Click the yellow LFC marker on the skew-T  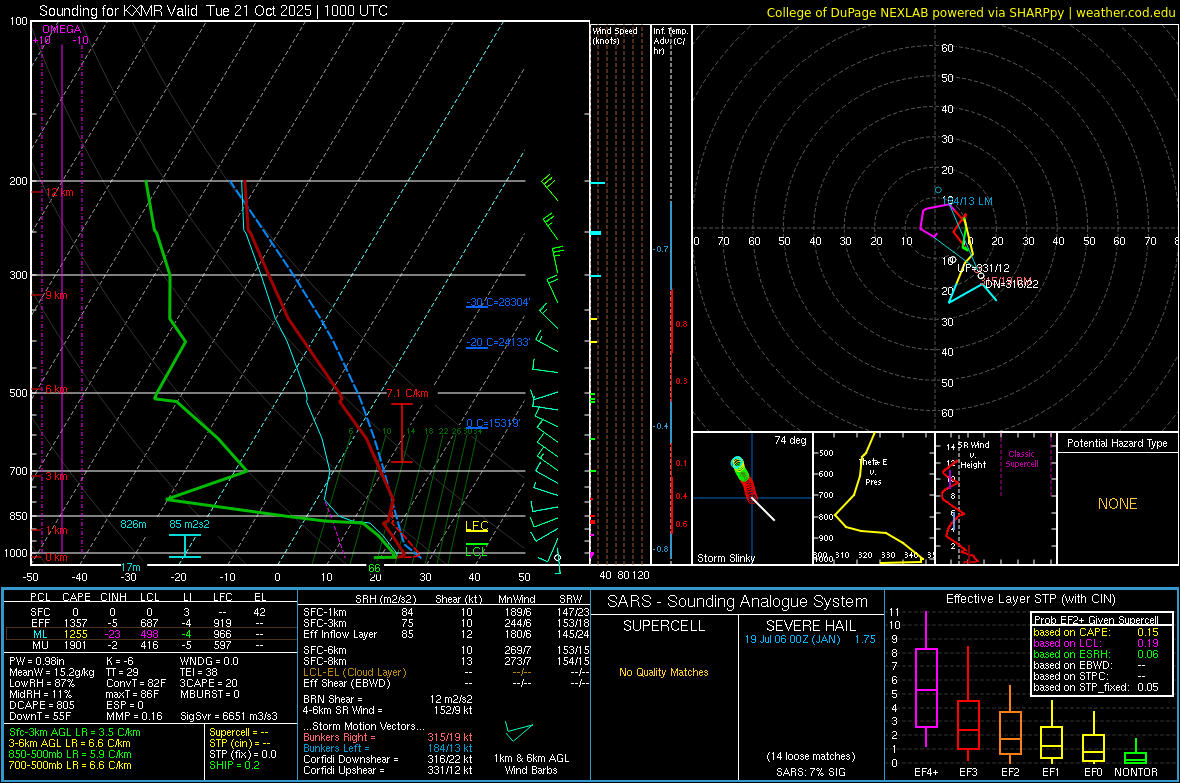[x=476, y=526]
